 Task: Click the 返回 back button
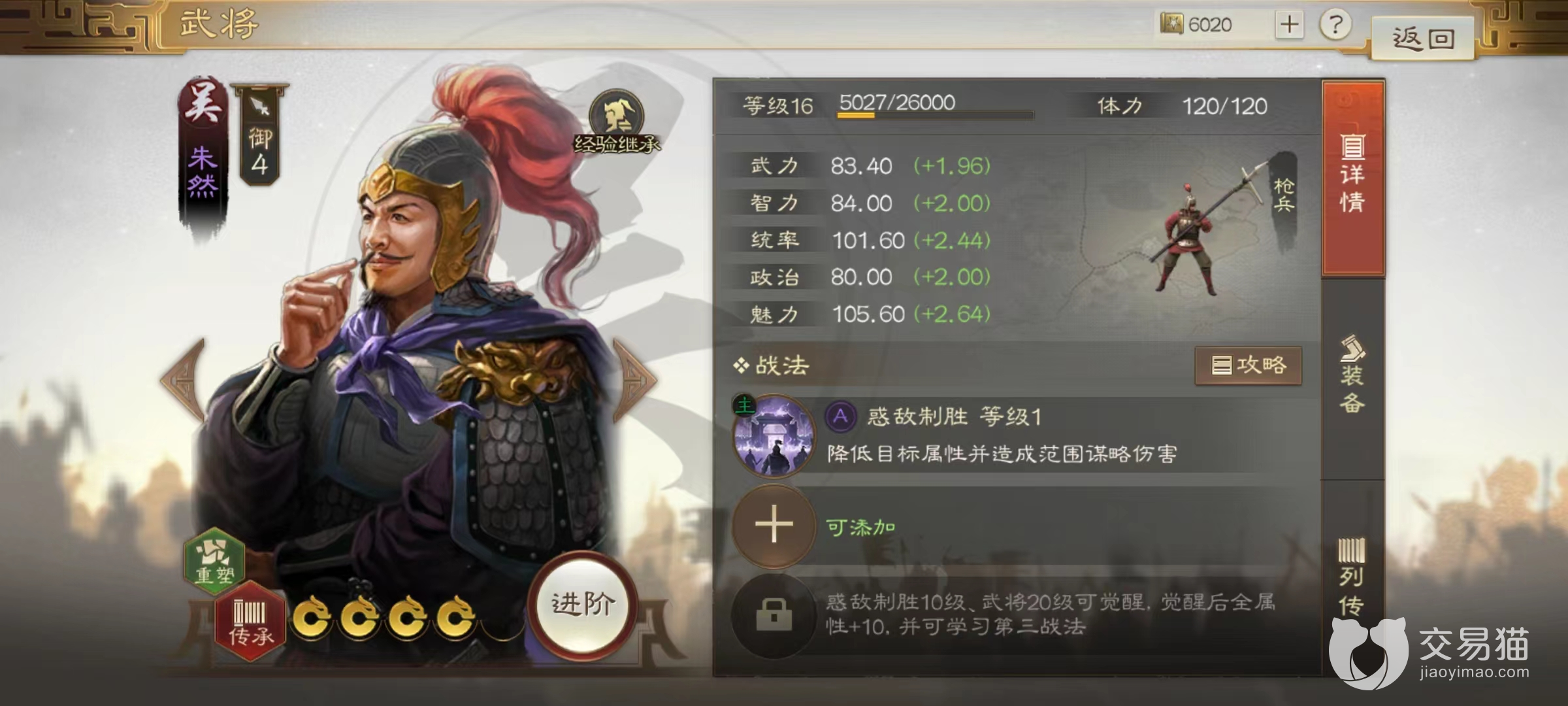point(1423,39)
